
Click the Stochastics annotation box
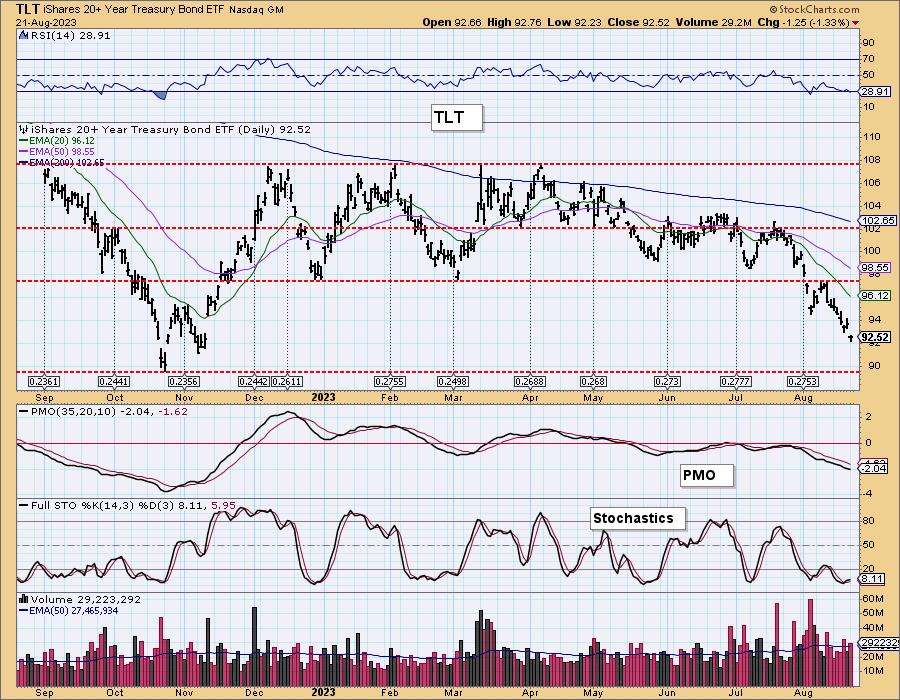click(x=638, y=519)
